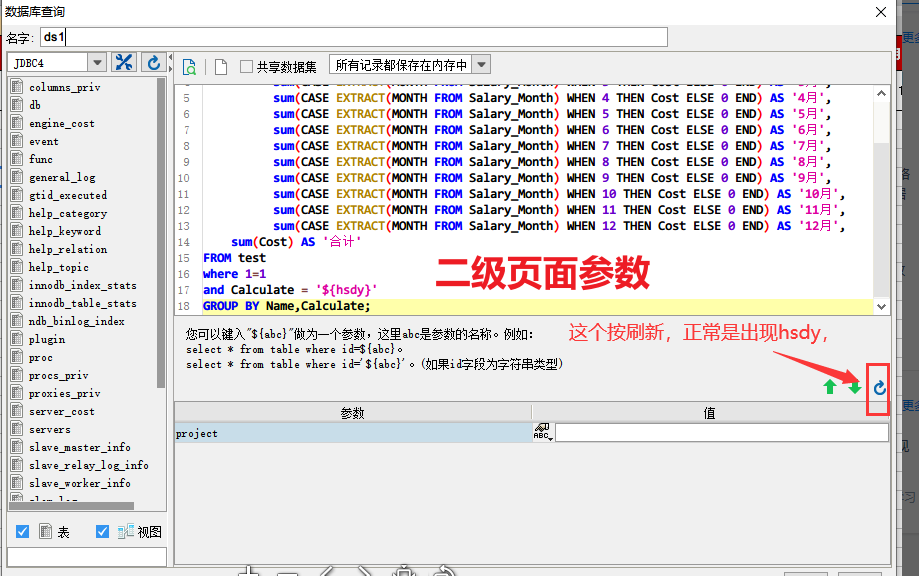The height and width of the screenshot is (576, 919).
Task: Click the slave_worker_info table icon
Action: pos(18,483)
